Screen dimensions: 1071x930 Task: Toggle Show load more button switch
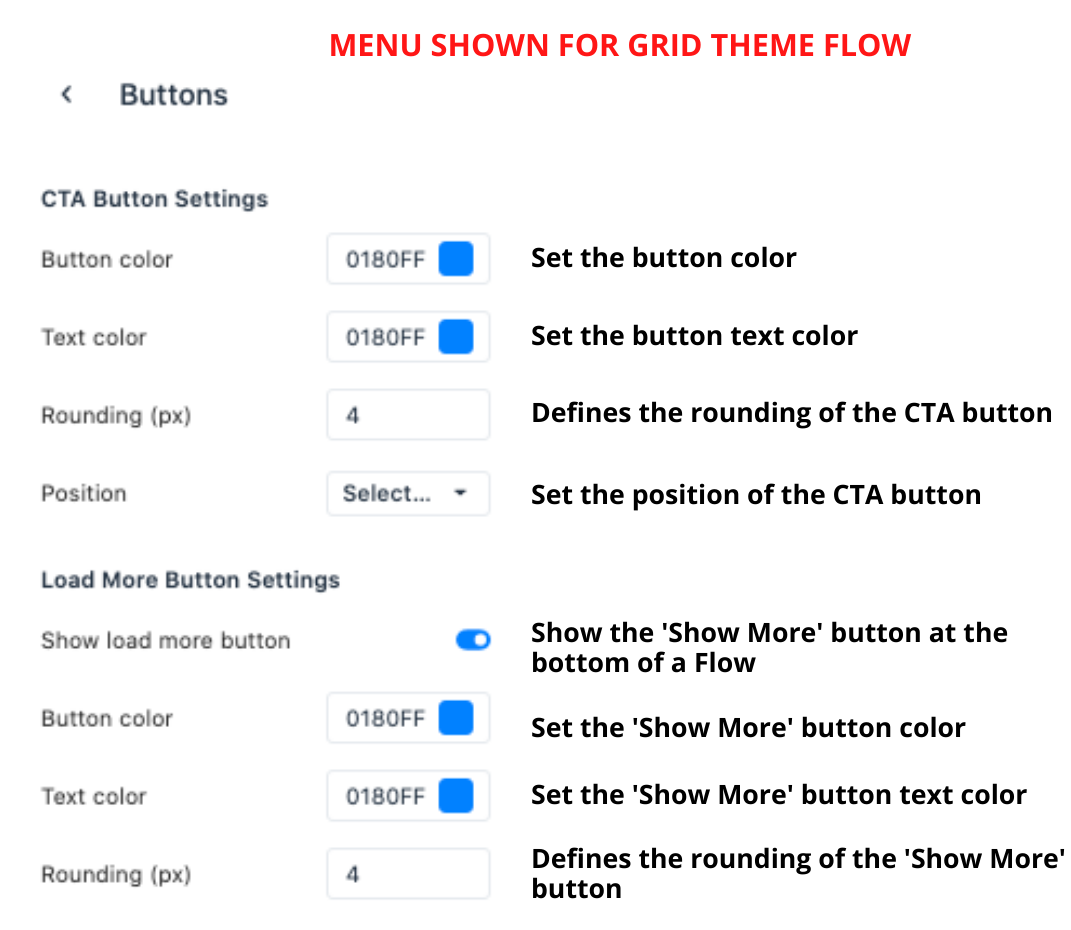pos(473,640)
